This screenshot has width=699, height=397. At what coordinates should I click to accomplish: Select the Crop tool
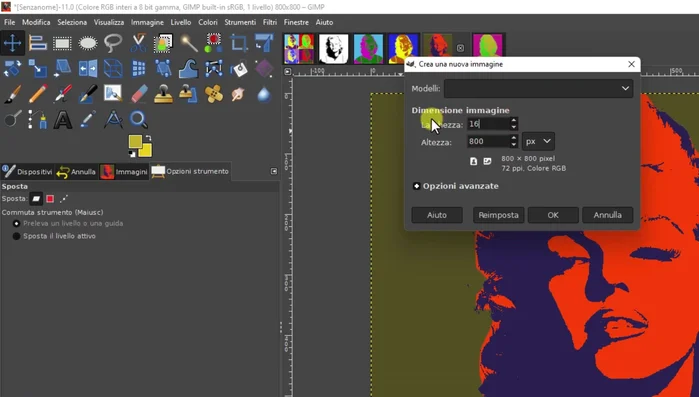click(x=239, y=43)
